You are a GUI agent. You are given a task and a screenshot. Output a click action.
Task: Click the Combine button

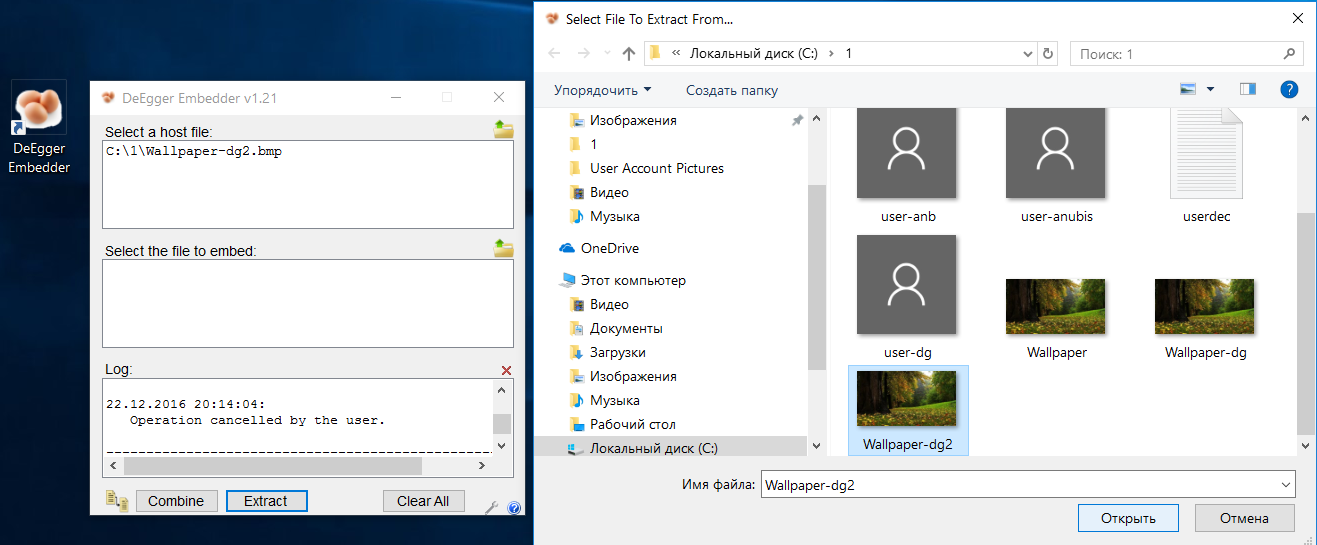(x=176, y=501)
